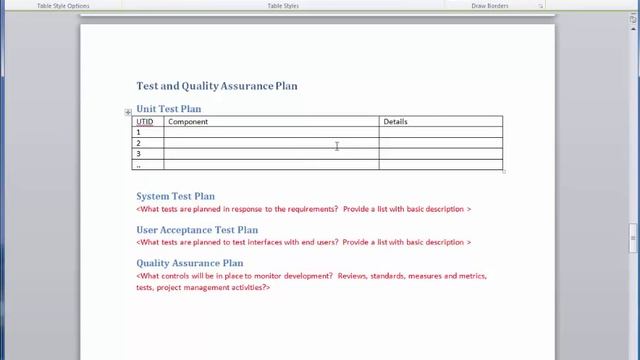
Task: Click the Details cell in row 1
Action: click(441, 132)
